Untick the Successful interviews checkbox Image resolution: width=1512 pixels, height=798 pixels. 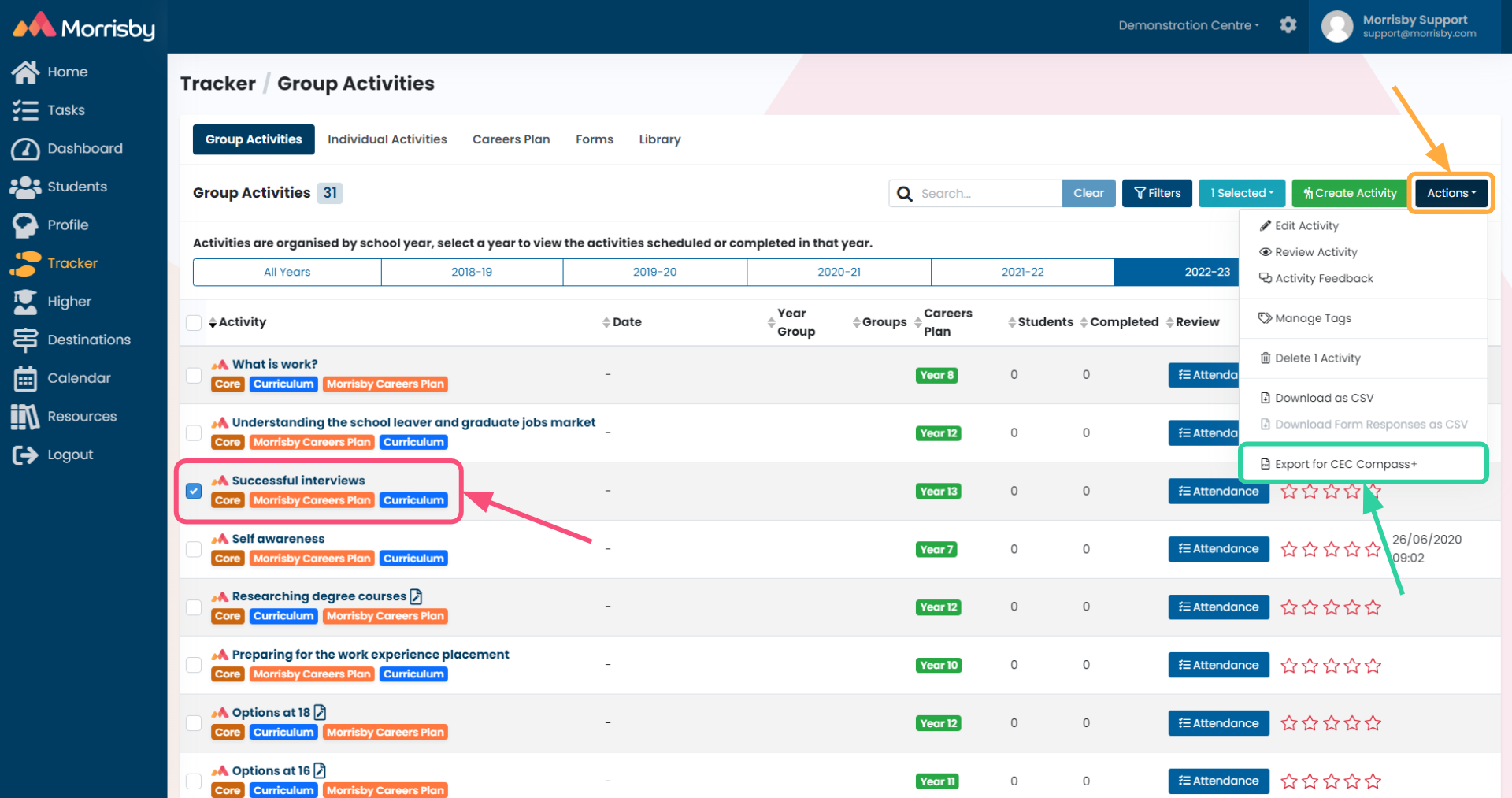click(194, 491)
